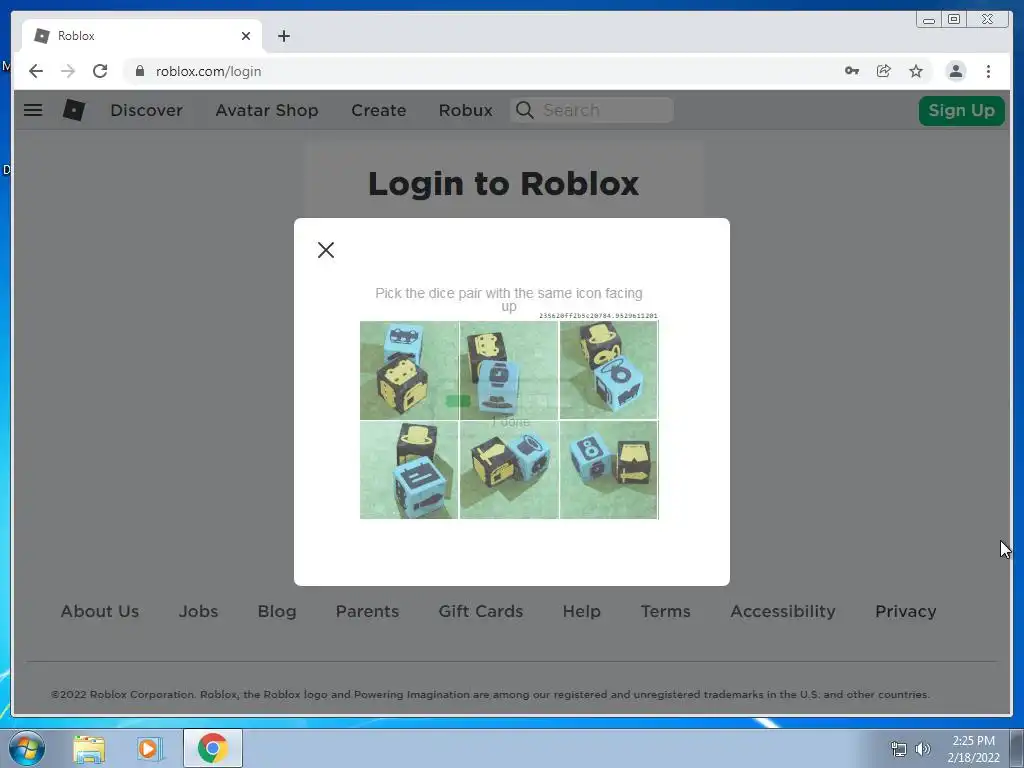The image size is (1024, 768).
Task: Reload the Roblox login page
Action: 100,71
